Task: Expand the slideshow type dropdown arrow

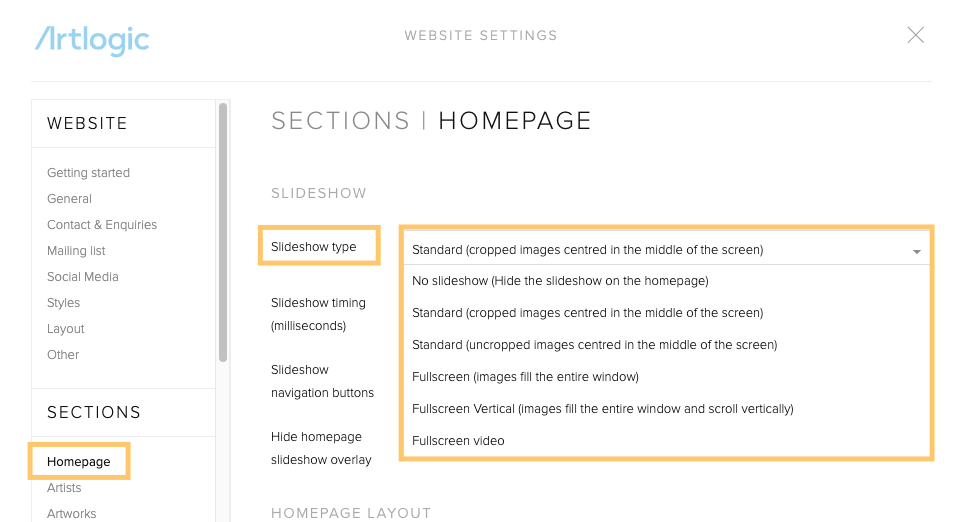Action: click(916, 251)
